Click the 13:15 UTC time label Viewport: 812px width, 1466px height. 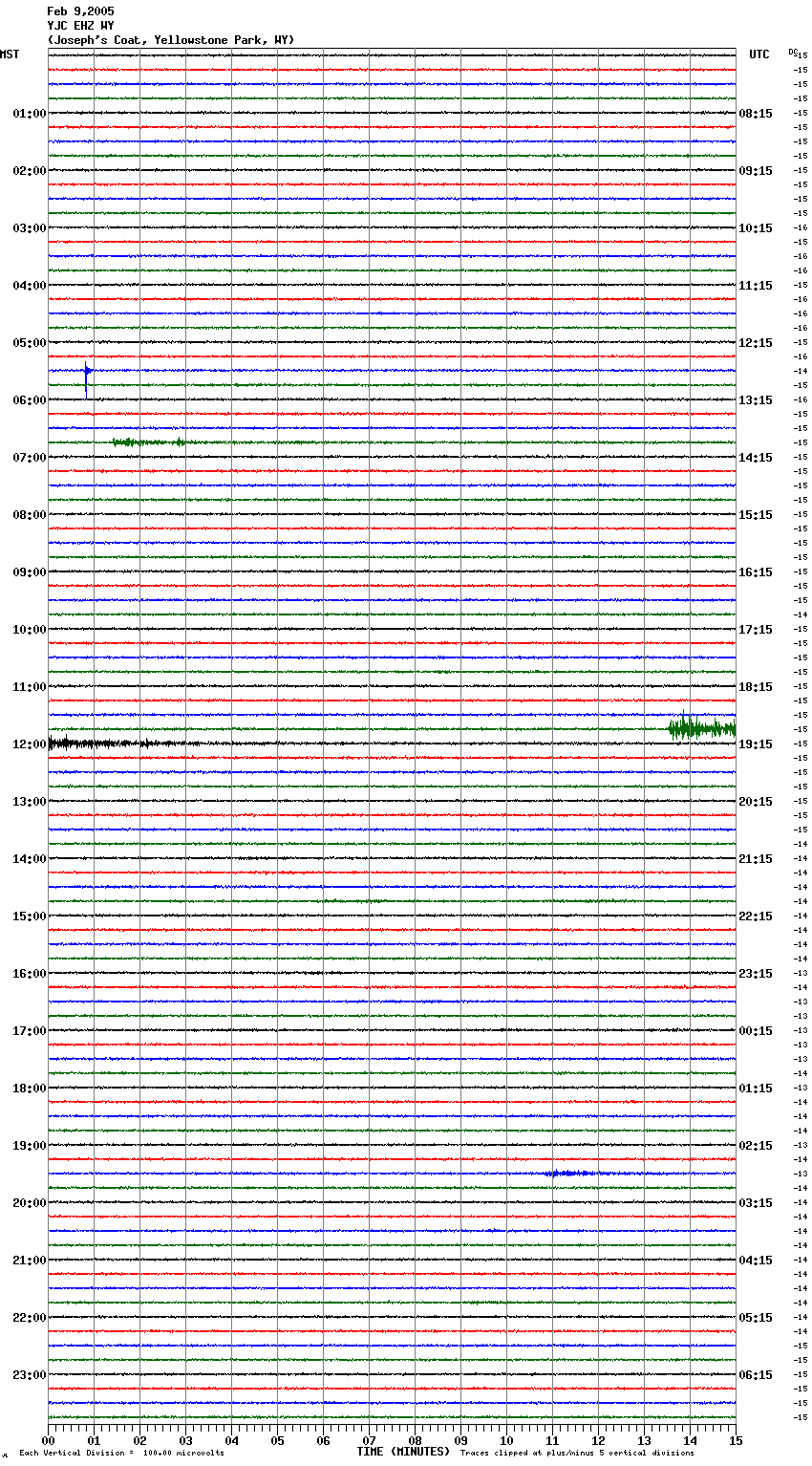(756, 400)
